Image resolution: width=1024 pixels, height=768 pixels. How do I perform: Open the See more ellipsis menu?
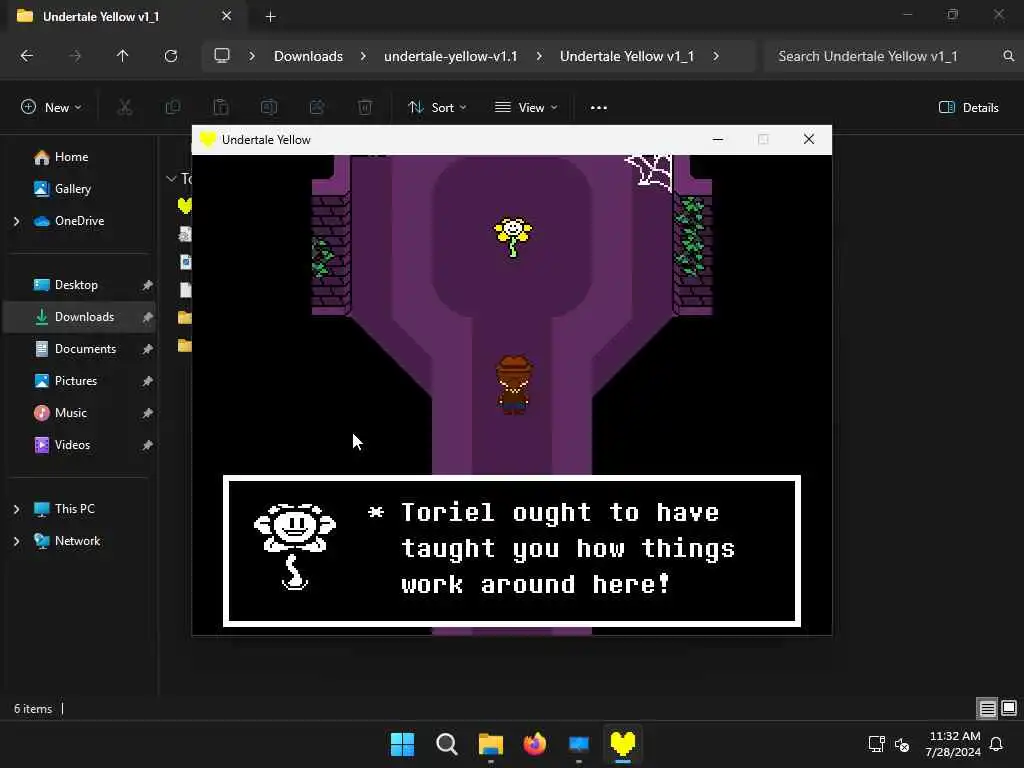coord(599,108)
